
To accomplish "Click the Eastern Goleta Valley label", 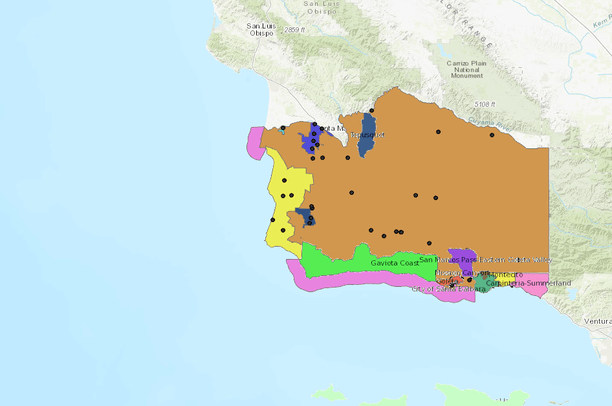I will click(x=515, y=260).
